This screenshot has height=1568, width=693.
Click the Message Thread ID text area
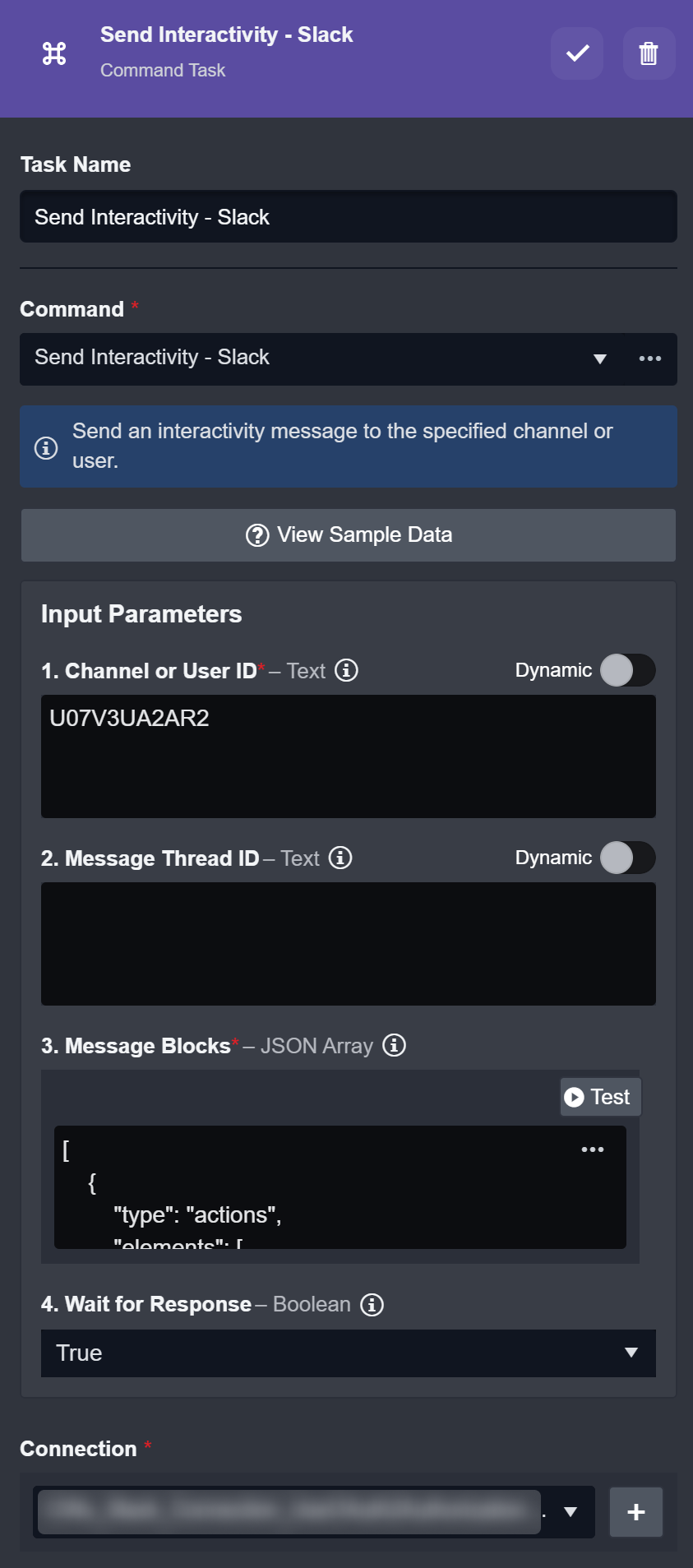point(348,943)
